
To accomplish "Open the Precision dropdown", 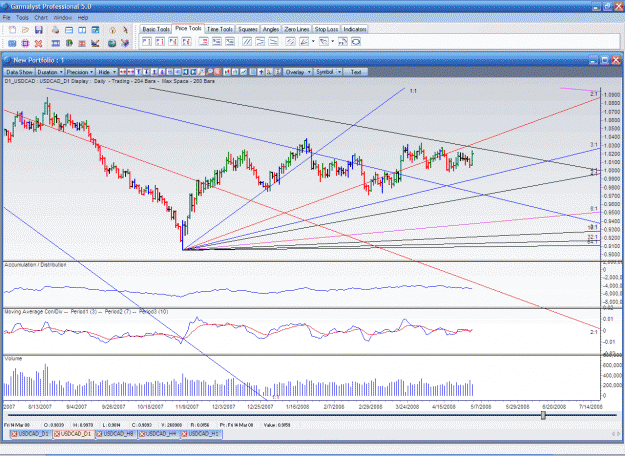I will coord(80,72).
